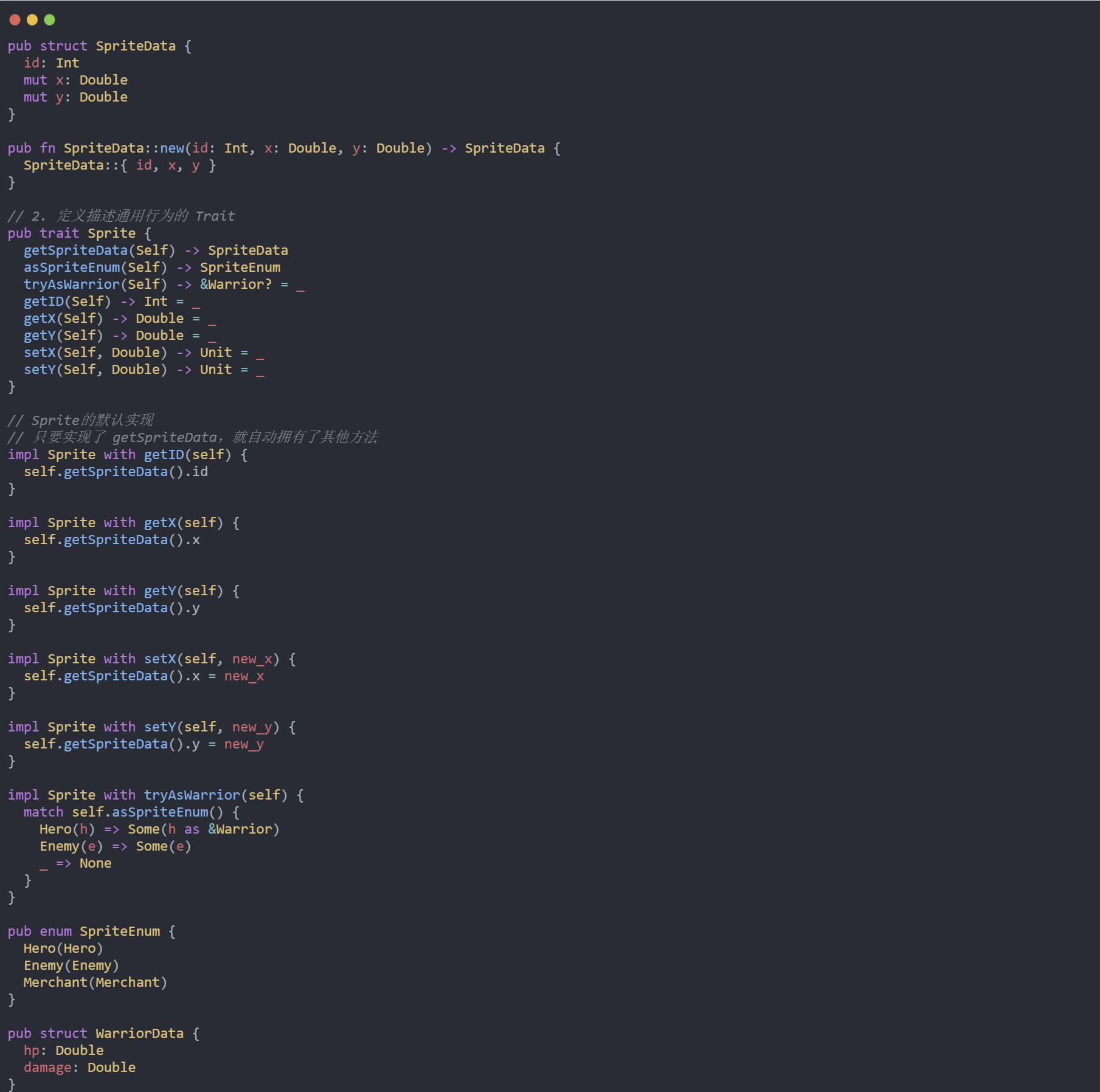Click the 'id: Int' field in SpriteData
This screenshot has height=1092, width=1100.
52,63
